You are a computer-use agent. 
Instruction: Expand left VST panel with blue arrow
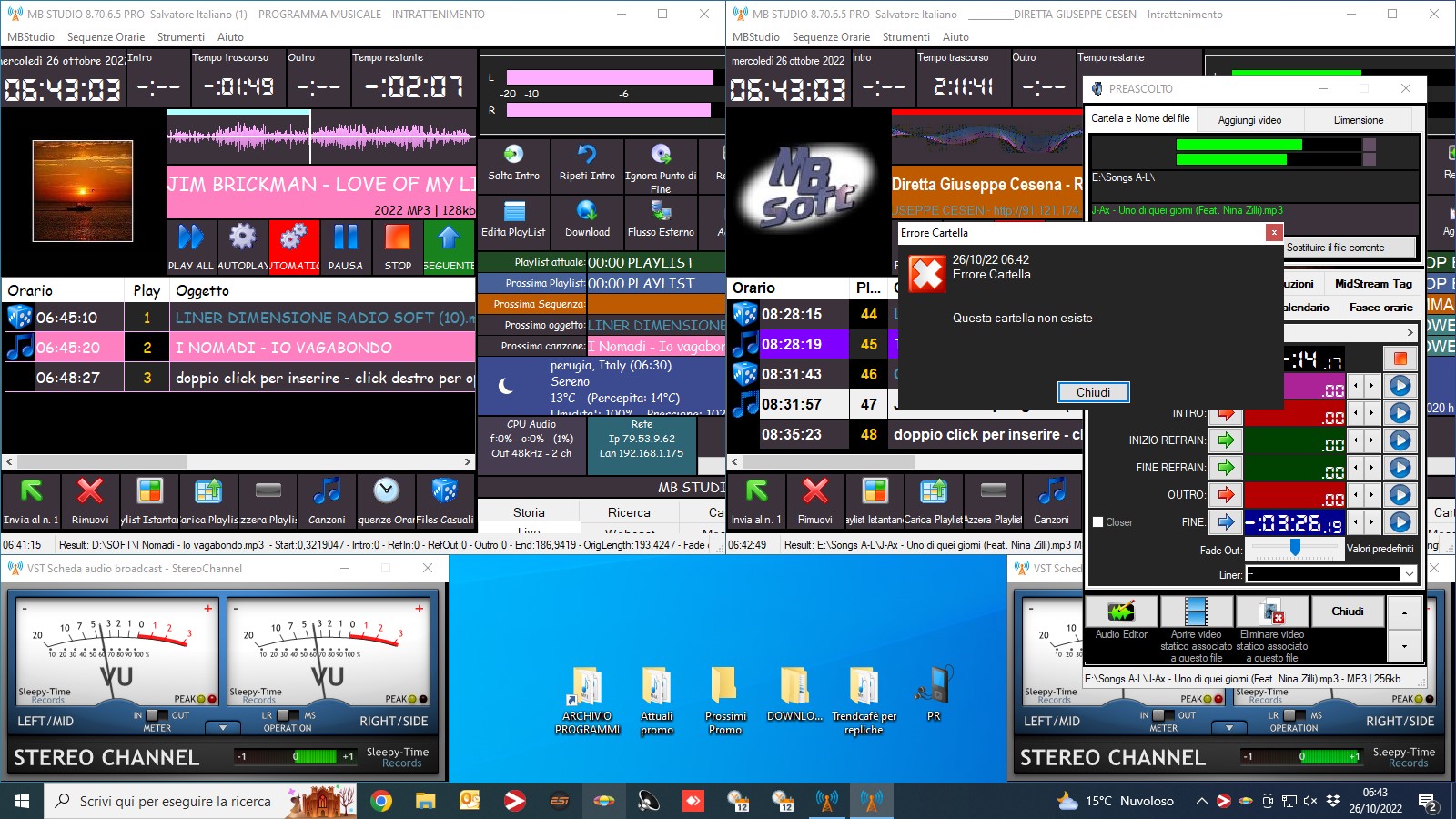[x=222, y=728]
